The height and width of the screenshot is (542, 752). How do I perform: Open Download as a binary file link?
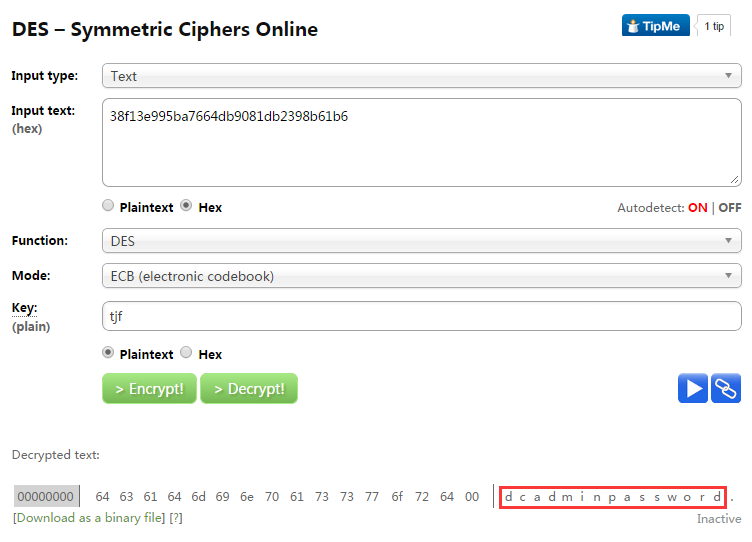coord(89,518)
